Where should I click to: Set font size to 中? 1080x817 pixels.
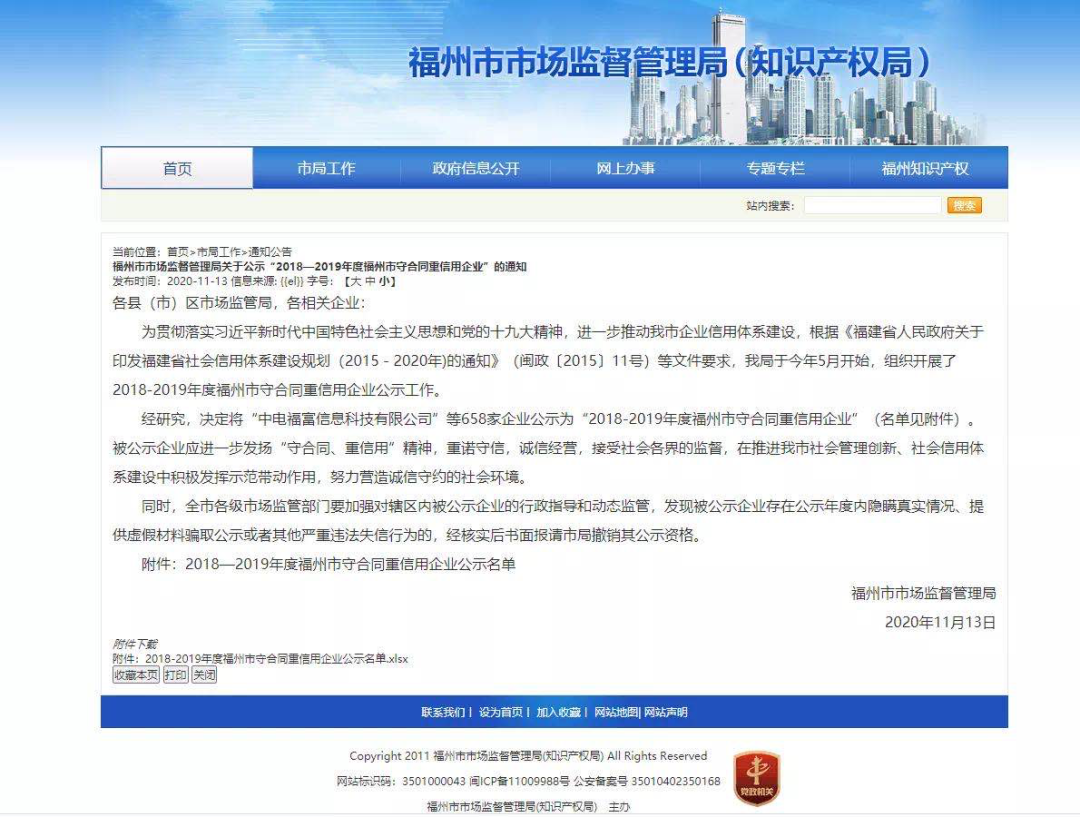(x=367, y=282)
